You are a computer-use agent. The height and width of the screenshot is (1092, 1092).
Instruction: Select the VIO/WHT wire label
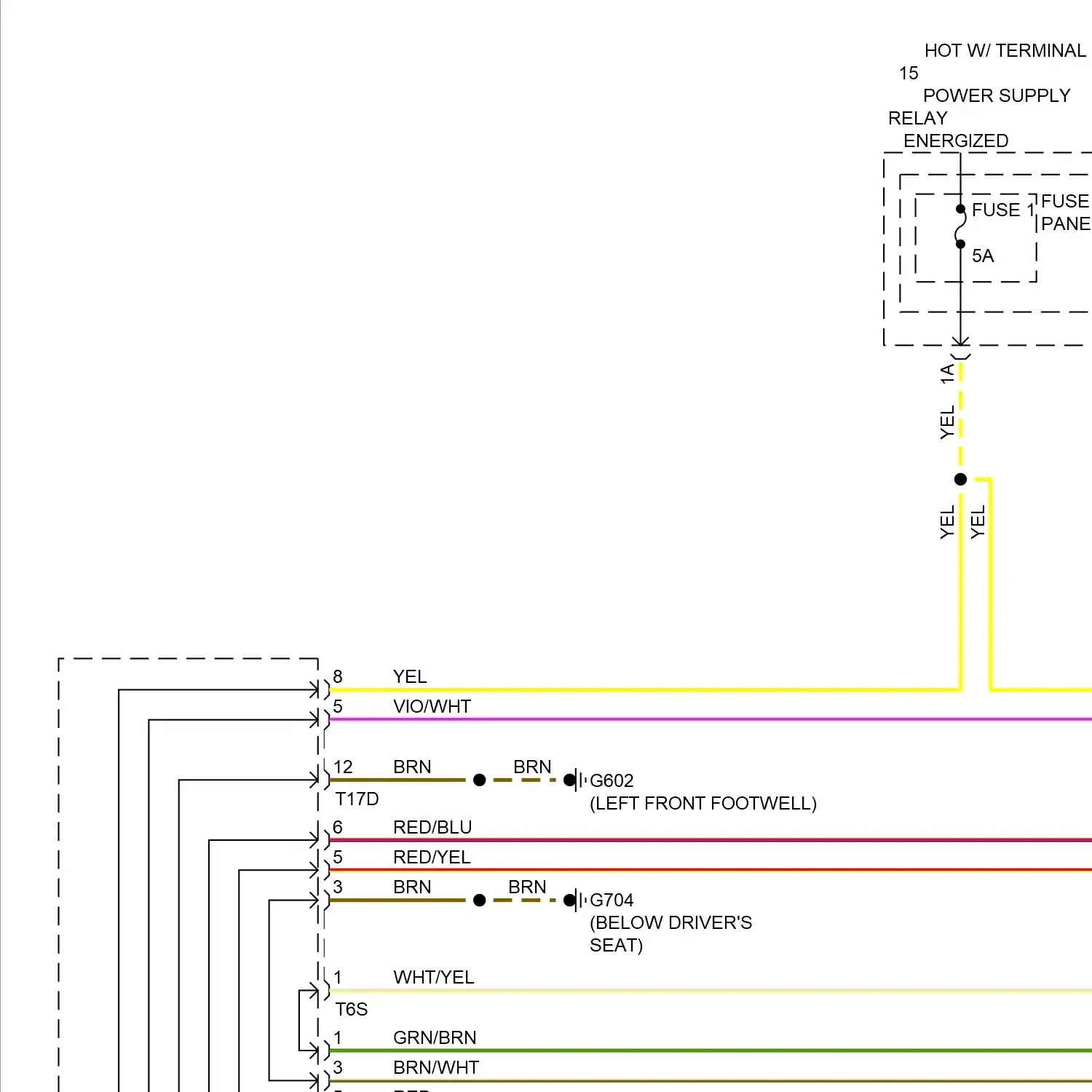432,706
